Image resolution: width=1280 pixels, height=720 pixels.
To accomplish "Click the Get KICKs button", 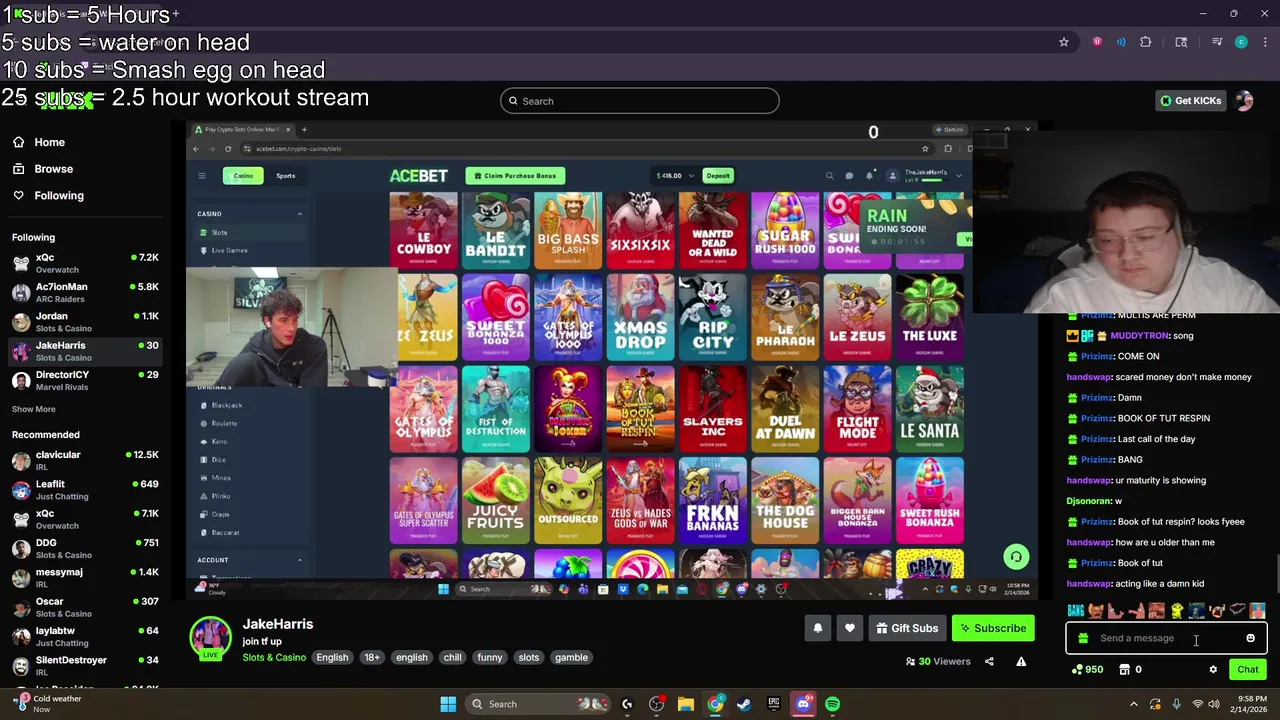I will [1189, 101].
